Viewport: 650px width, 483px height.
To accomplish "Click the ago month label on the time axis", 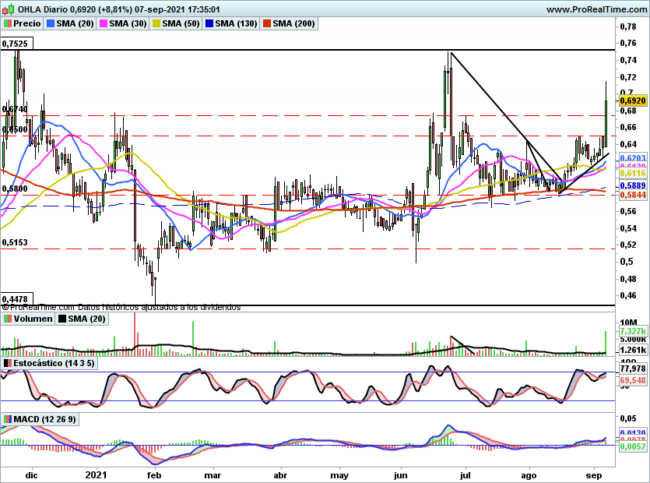I will pos(529,476).
